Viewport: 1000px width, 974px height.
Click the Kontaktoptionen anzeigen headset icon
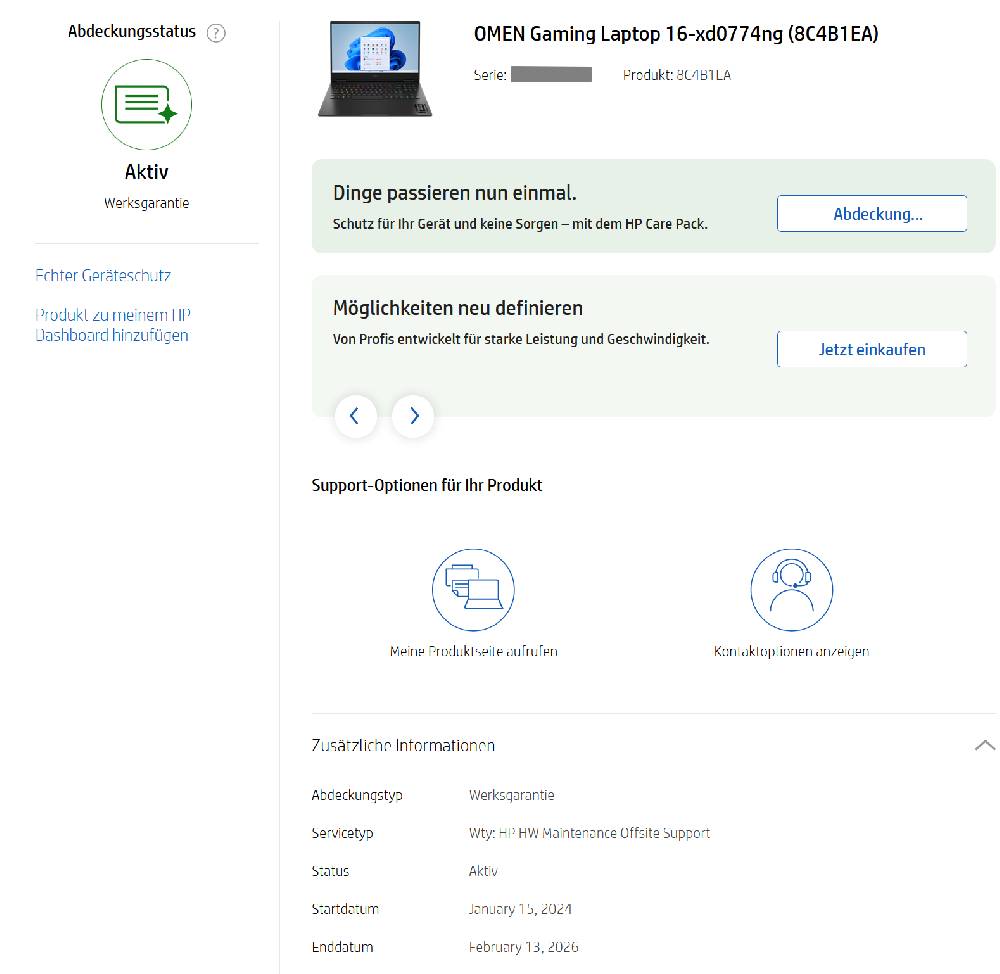point(791,589)
